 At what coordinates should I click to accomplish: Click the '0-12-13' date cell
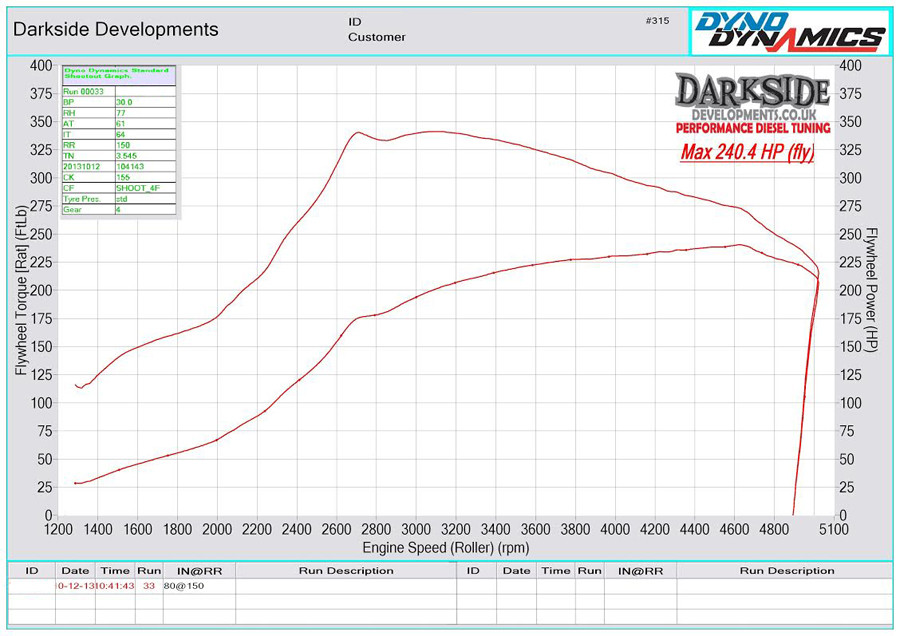coord(75,586)
